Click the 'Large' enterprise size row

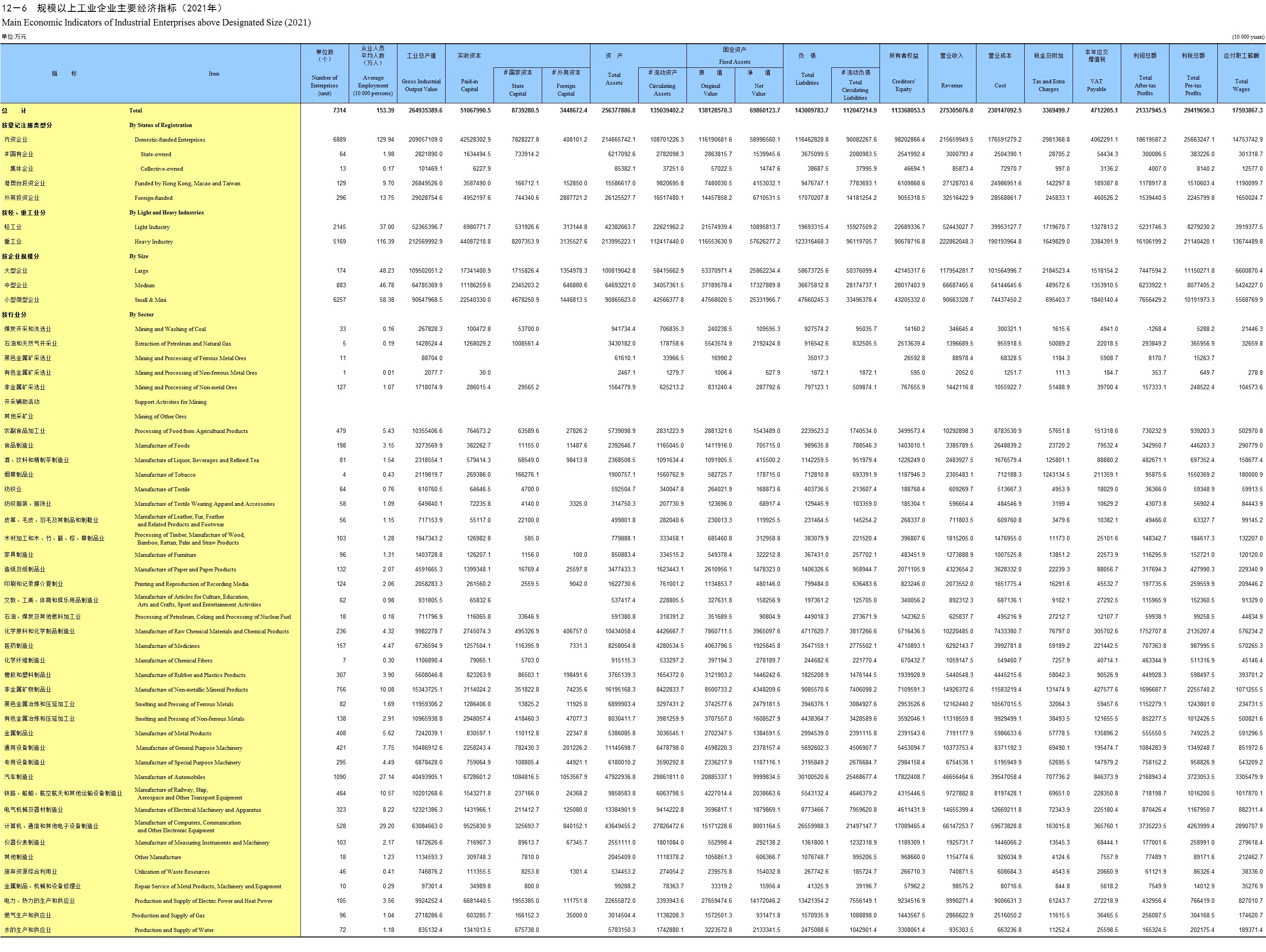point(142,271)
